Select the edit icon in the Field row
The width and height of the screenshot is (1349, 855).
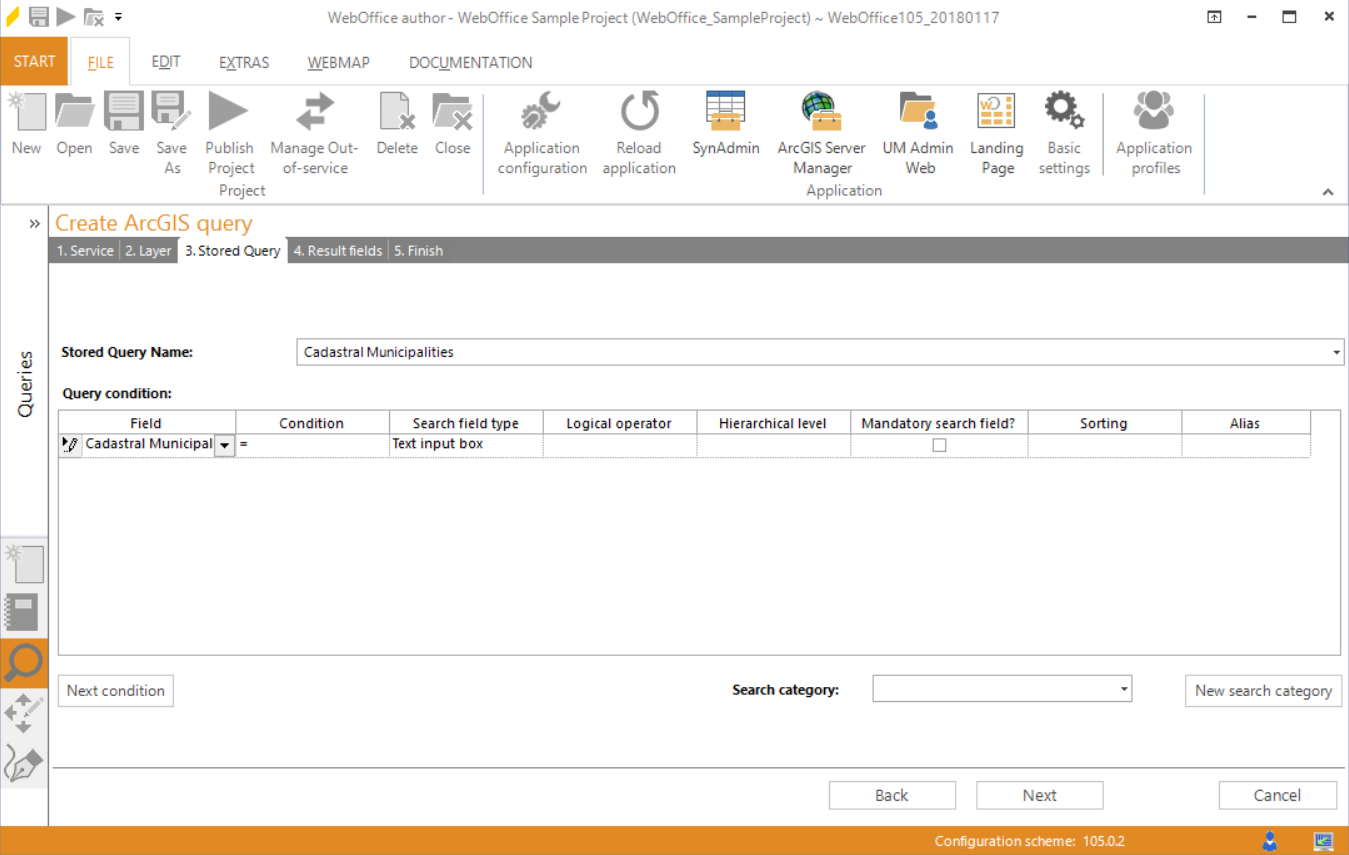(69, 444)
